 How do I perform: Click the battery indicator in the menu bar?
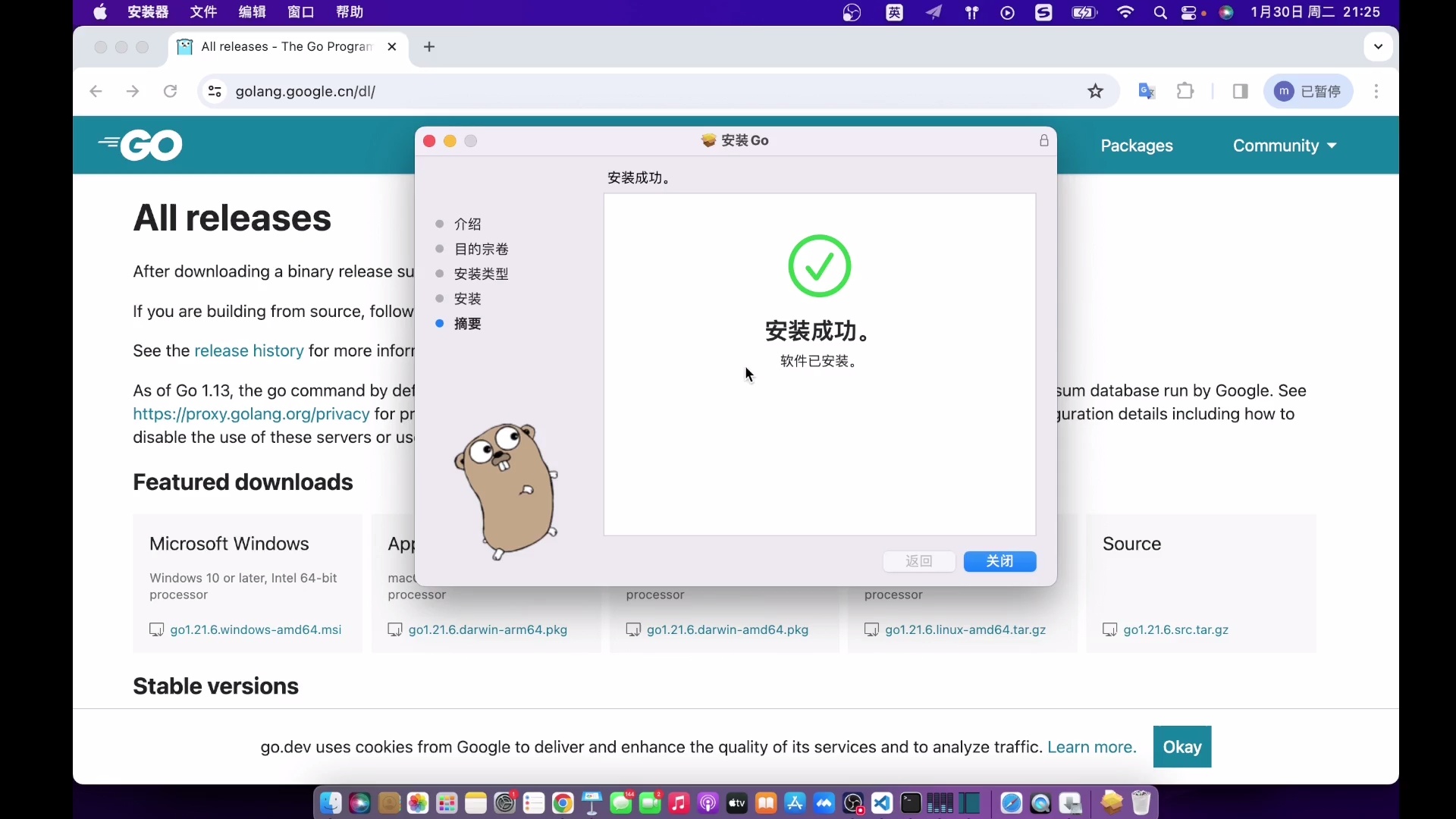pos(1083,12)
